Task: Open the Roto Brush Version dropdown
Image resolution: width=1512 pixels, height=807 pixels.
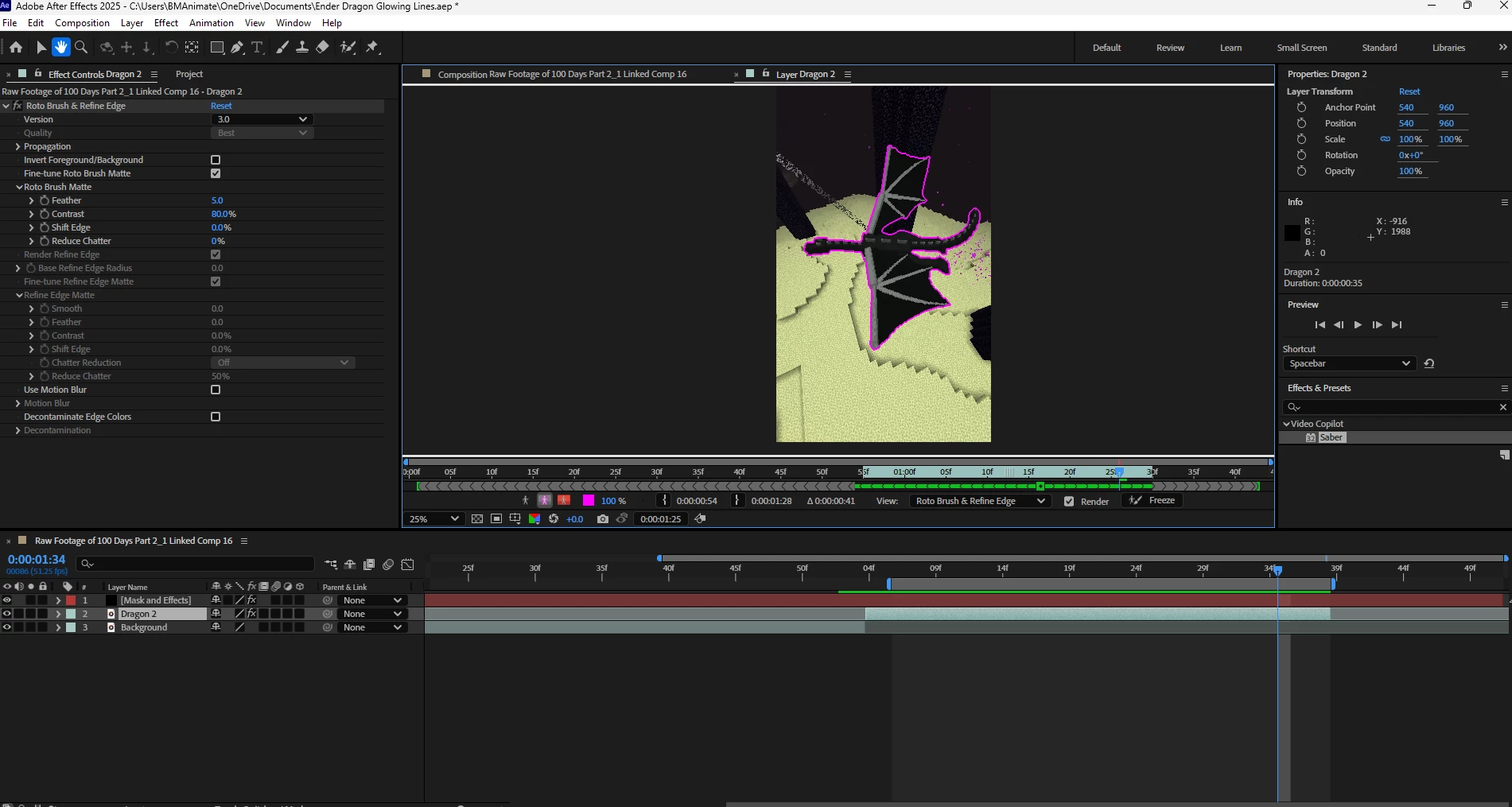Action: coord(262,119)
